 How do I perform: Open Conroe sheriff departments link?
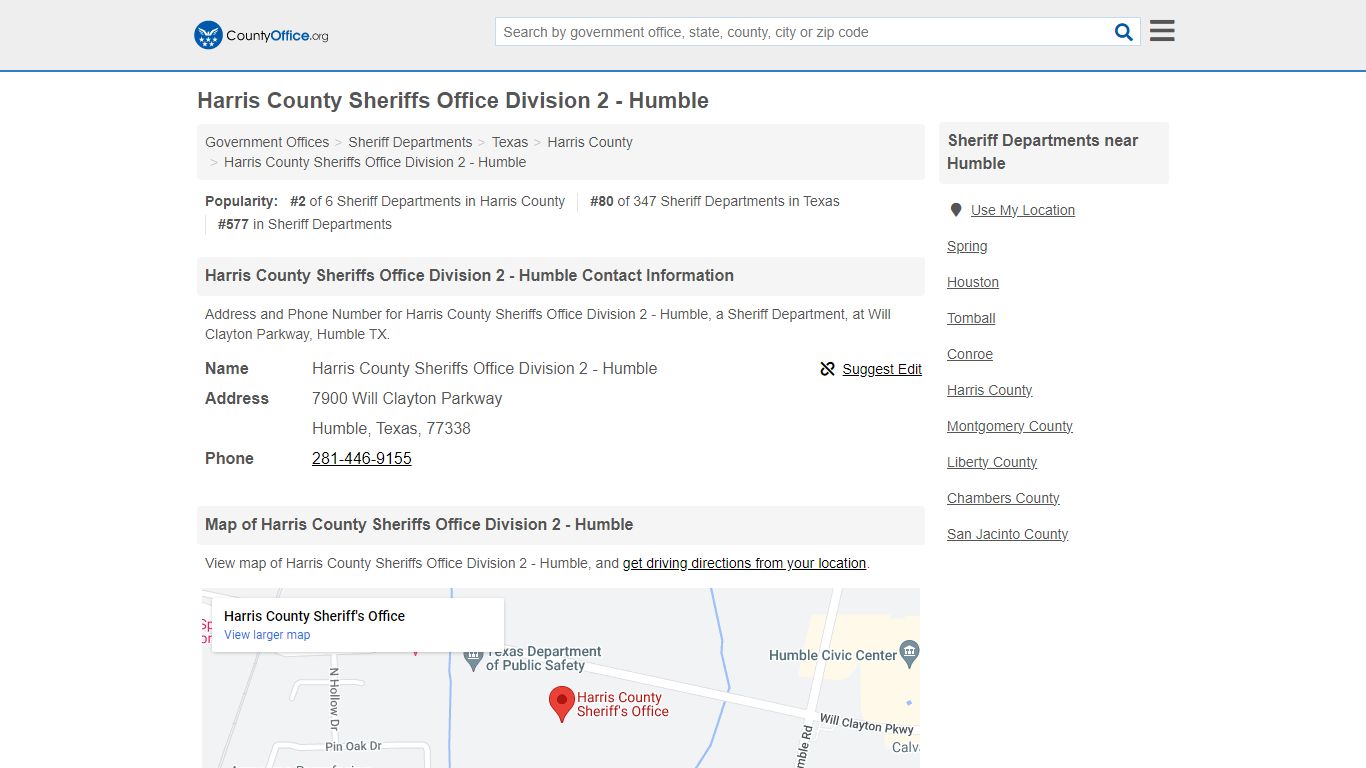[x=970, y=354]
